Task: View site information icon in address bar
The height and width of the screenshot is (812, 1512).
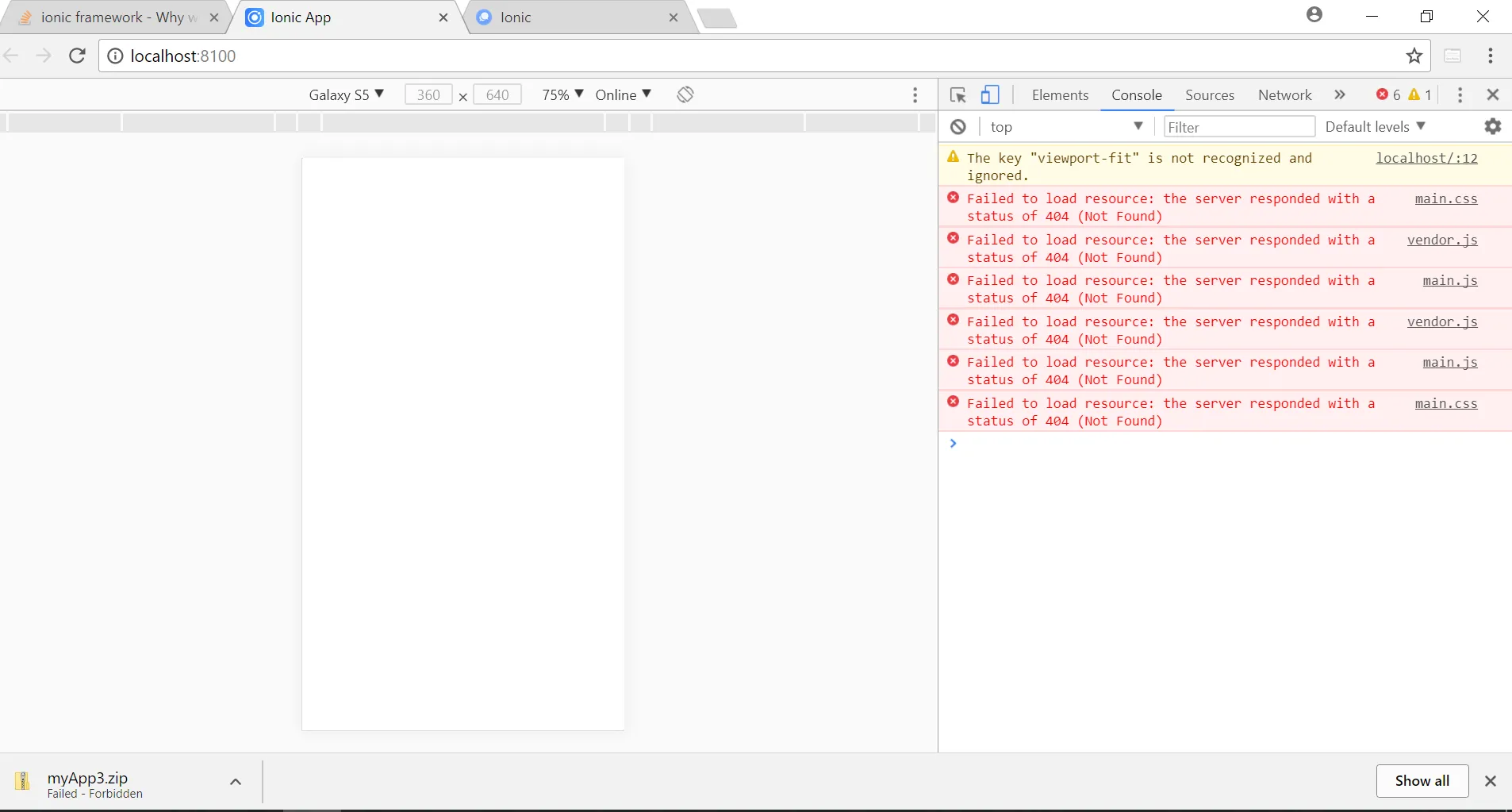Action: [x=115, y=56]
